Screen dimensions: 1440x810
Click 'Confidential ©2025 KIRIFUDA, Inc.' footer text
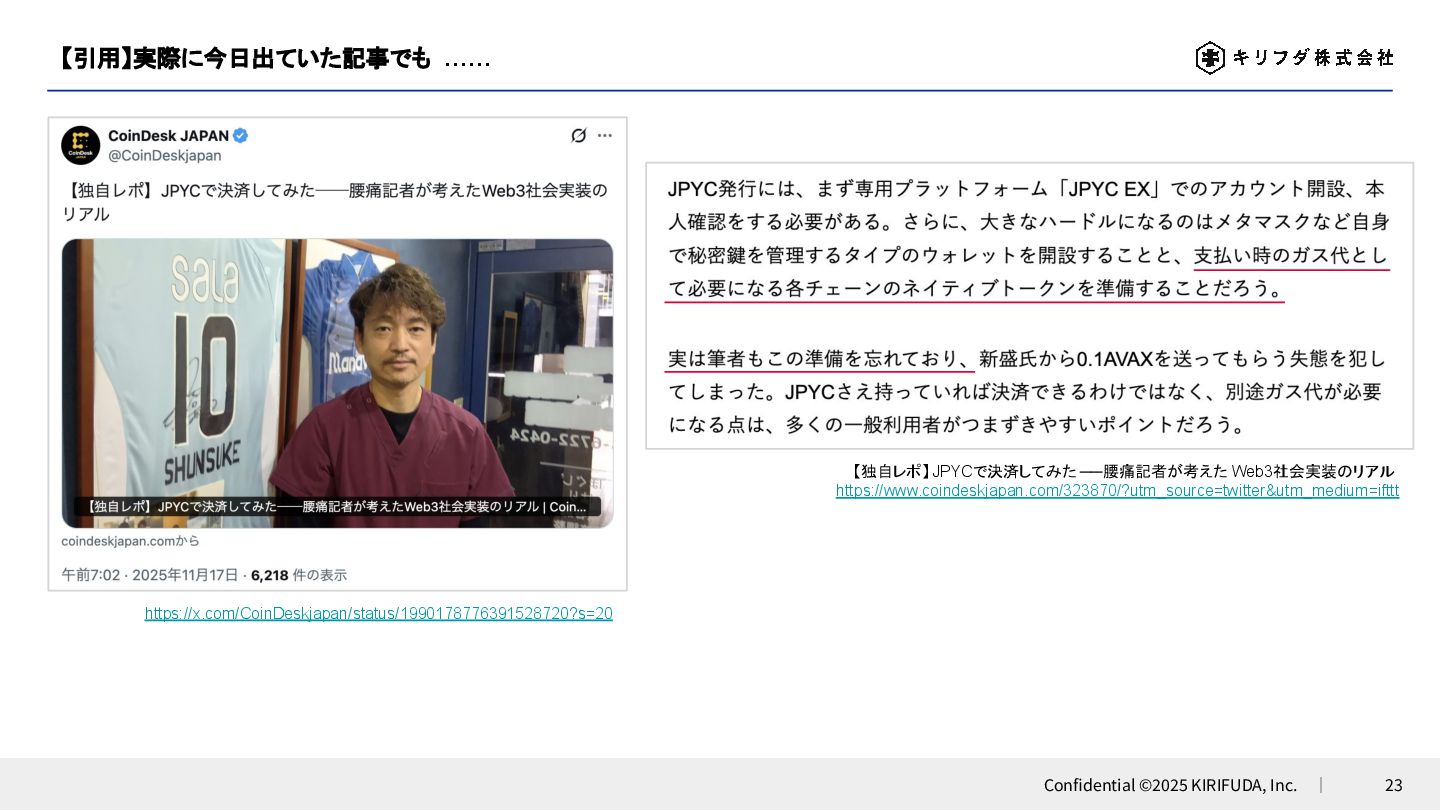[x=1170, y=785]
